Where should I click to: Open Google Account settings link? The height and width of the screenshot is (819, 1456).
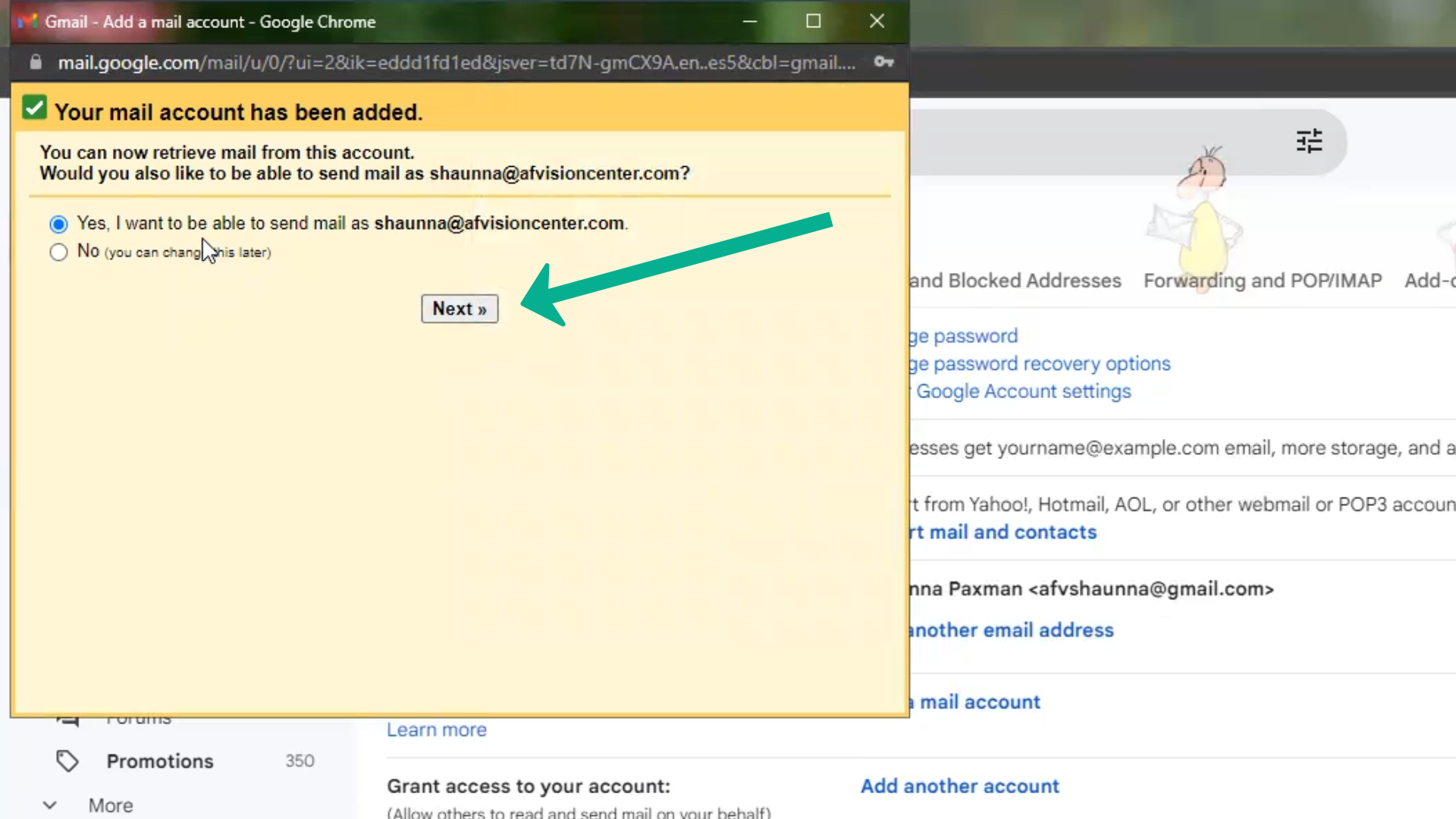coord(1023,391)
